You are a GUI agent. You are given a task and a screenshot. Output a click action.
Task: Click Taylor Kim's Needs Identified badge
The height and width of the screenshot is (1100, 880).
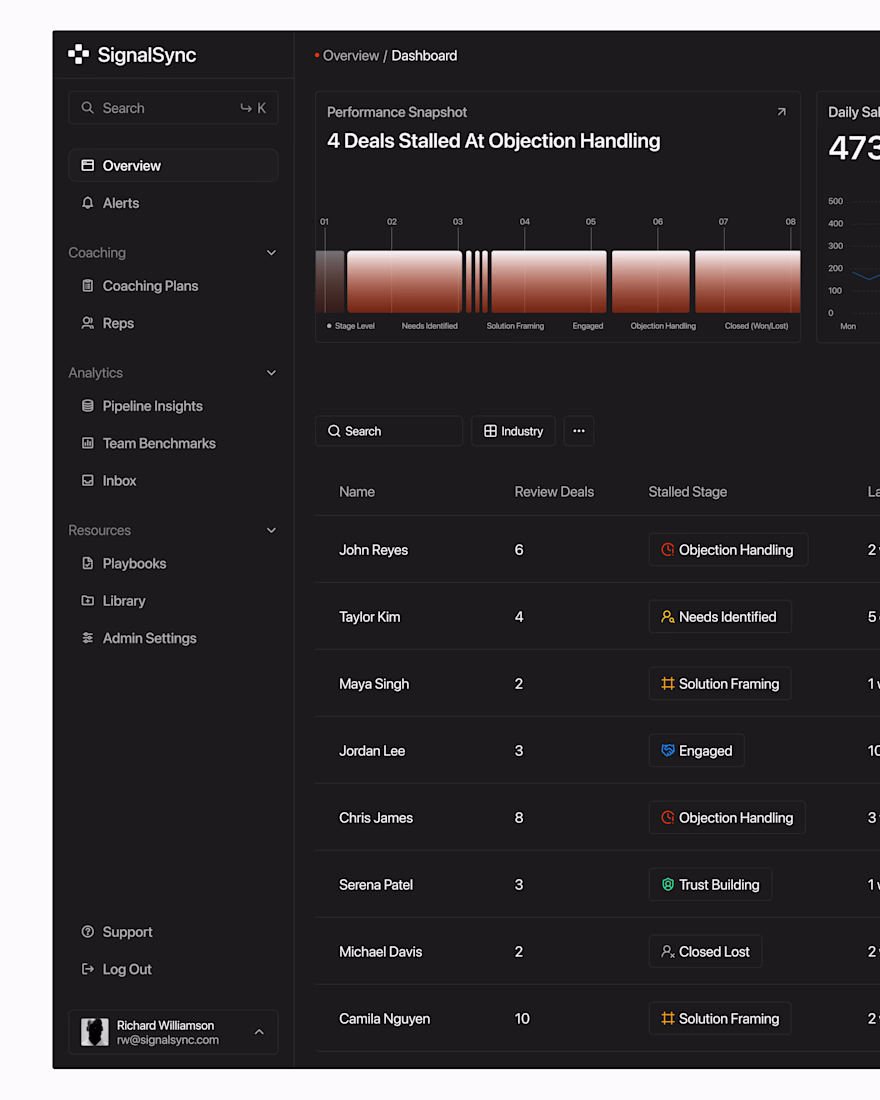(720, 617)
